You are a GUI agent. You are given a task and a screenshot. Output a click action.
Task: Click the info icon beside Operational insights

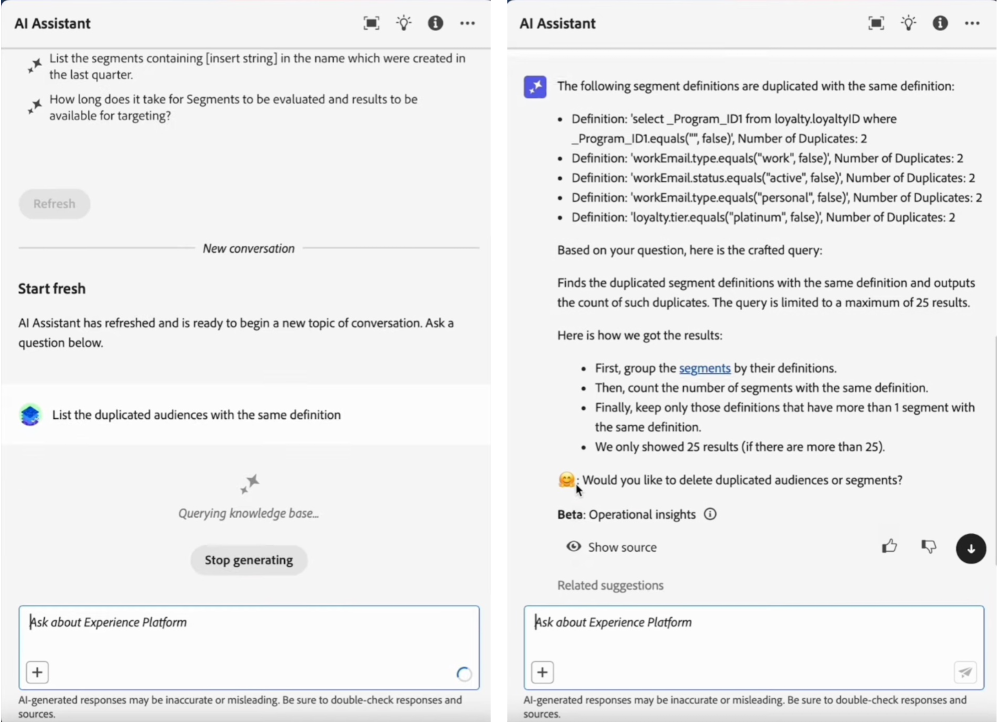(x=710, y=514)
